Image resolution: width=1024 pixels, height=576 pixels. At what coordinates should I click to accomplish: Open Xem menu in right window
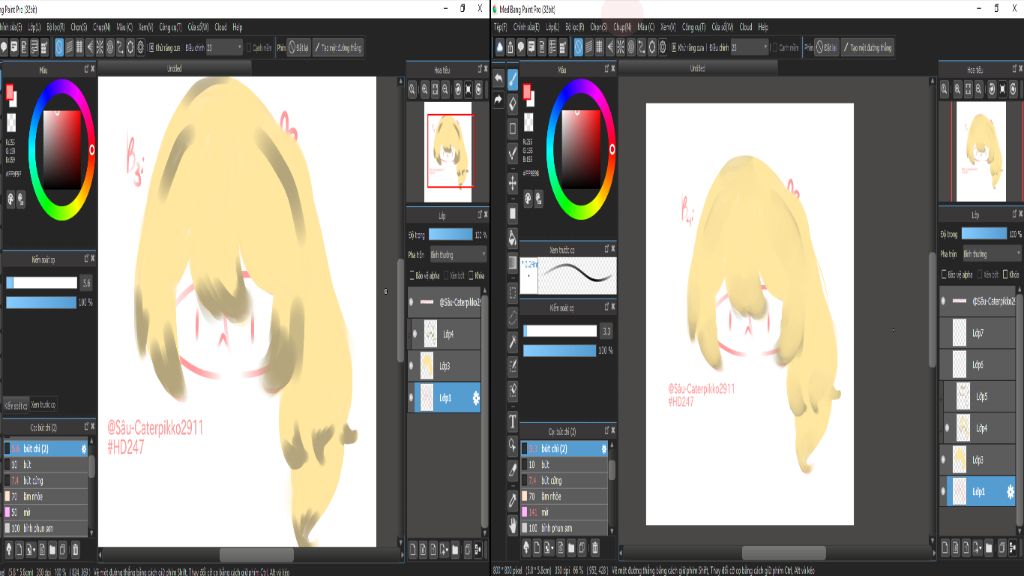(x=667, y=27)
